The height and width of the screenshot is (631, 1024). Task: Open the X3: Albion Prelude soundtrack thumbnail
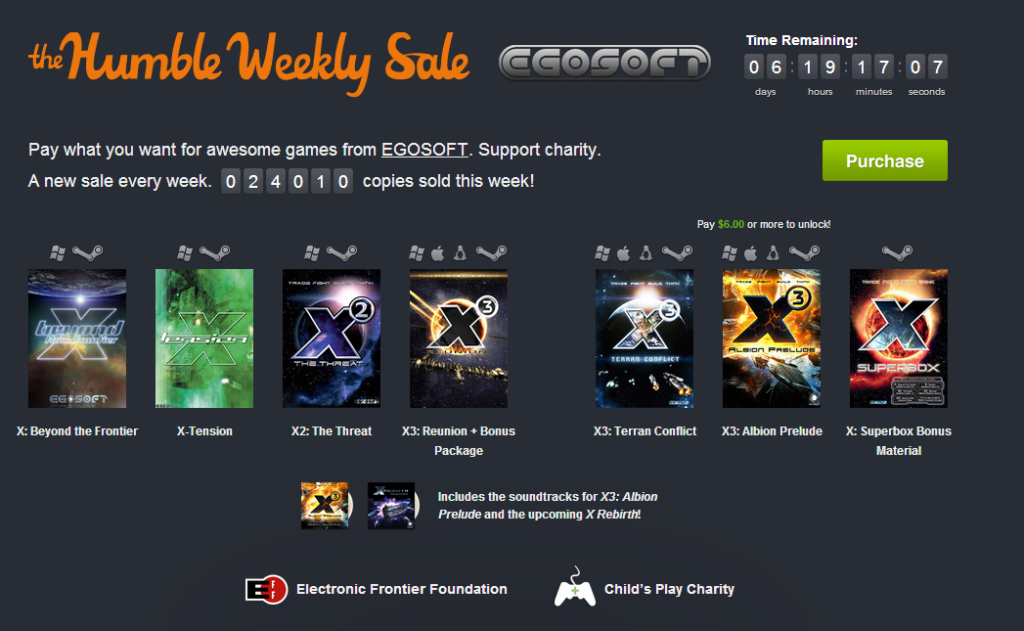click(326, 505)
